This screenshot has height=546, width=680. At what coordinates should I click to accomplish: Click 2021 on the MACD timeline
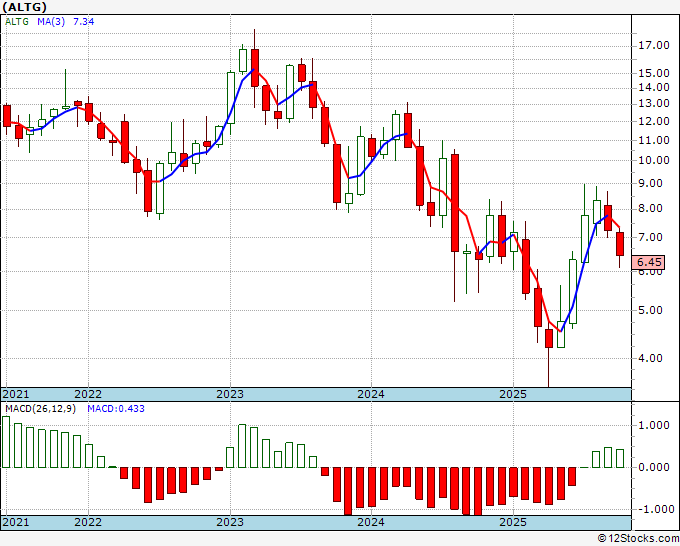point(16,522)
